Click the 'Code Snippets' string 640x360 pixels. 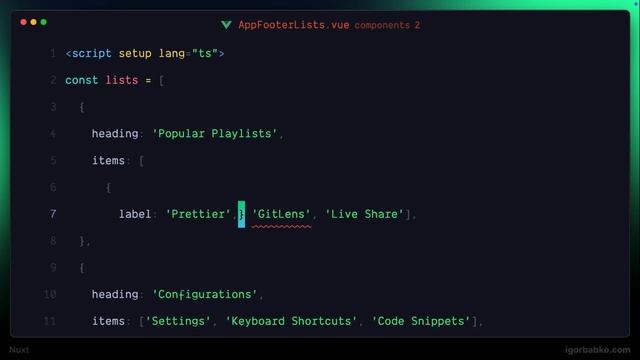[421, 321]
